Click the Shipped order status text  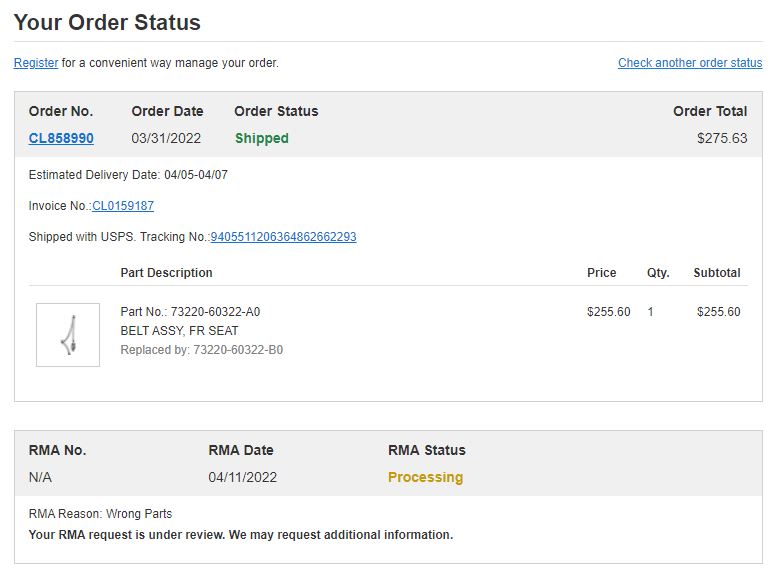[261, 138]
